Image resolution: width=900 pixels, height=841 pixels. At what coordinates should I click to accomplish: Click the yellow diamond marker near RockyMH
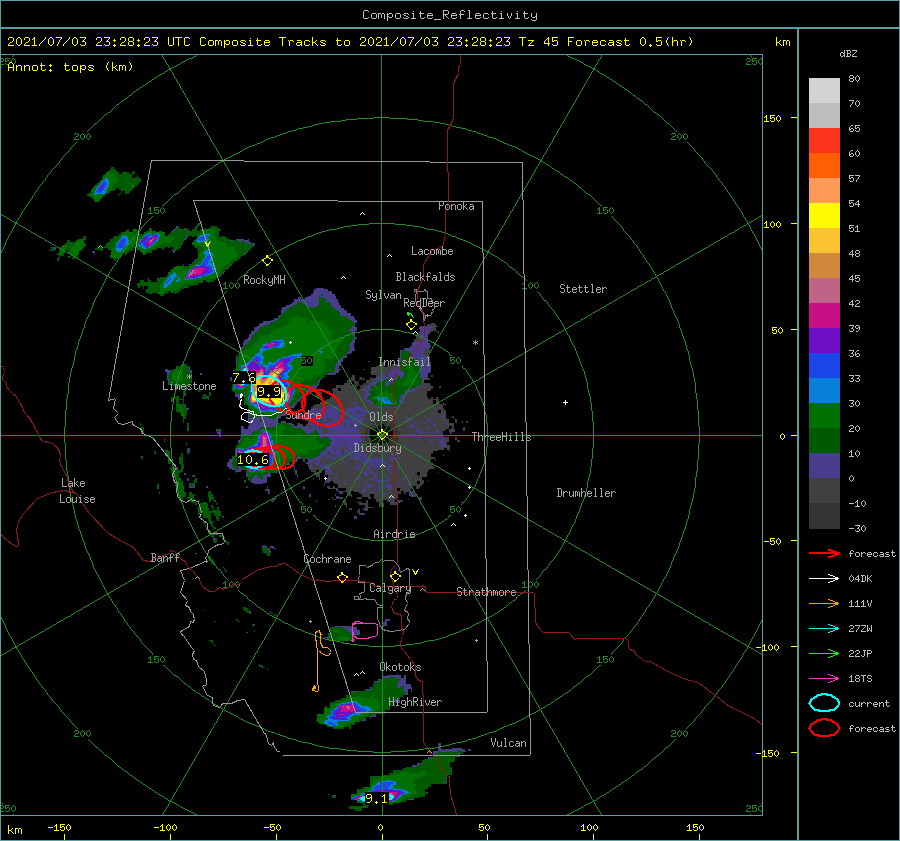[x=267, y=261]
